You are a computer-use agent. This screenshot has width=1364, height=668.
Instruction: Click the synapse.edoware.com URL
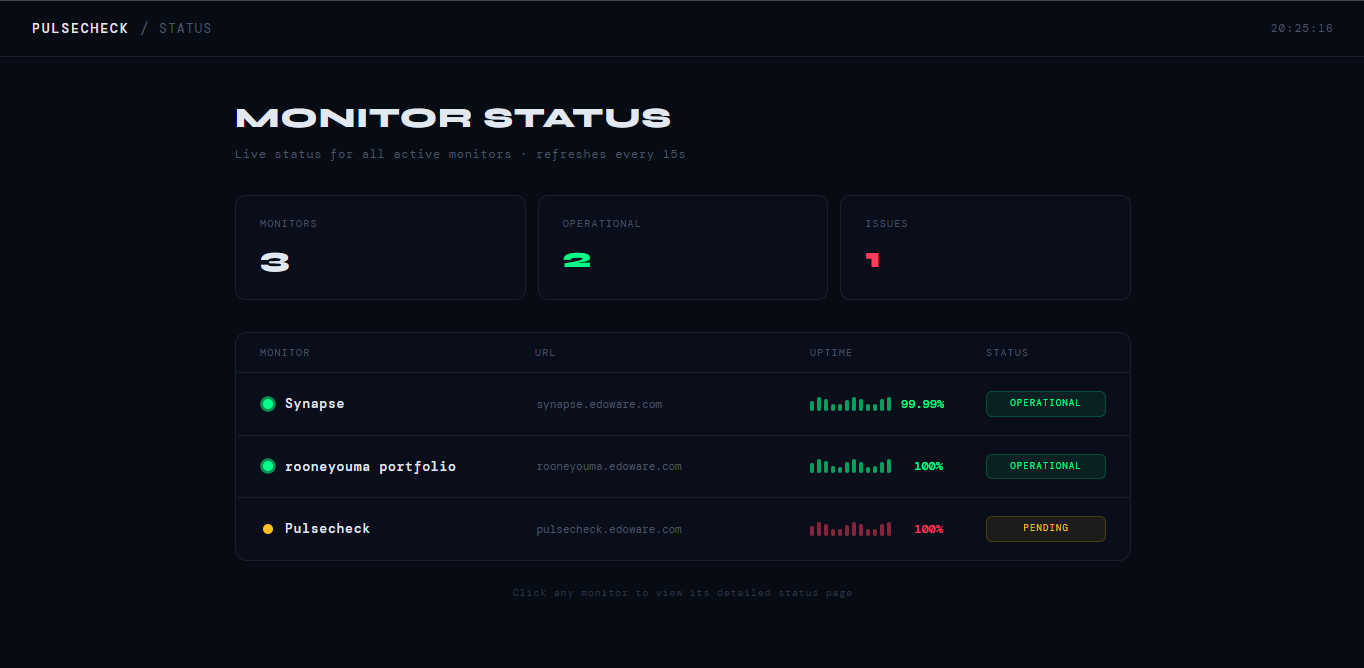pyautogui.click(x=599, y=405)
